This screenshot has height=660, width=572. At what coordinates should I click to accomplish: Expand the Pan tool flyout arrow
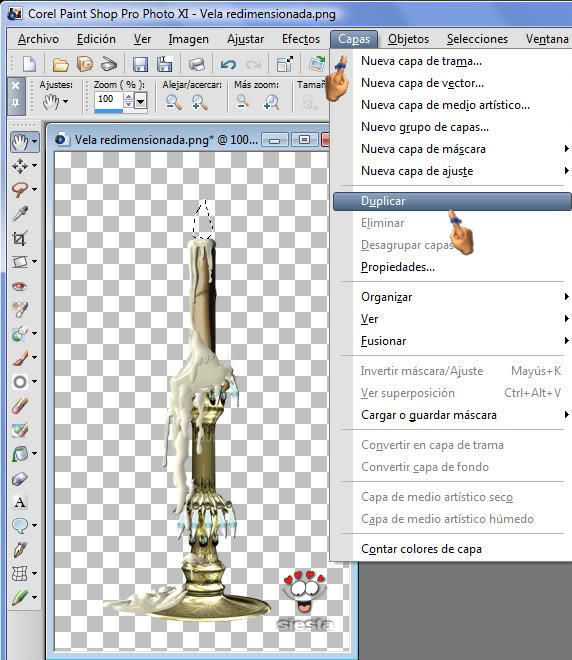pos(35,142)
